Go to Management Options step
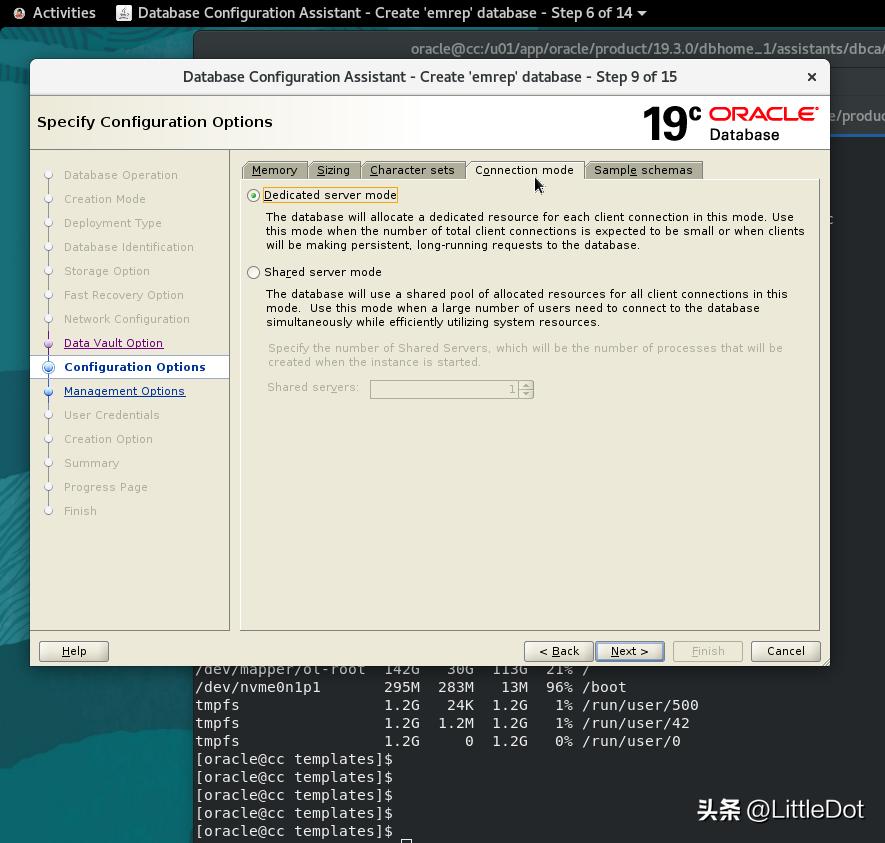This screenshot has height=843, width=885. coord(124,391)
